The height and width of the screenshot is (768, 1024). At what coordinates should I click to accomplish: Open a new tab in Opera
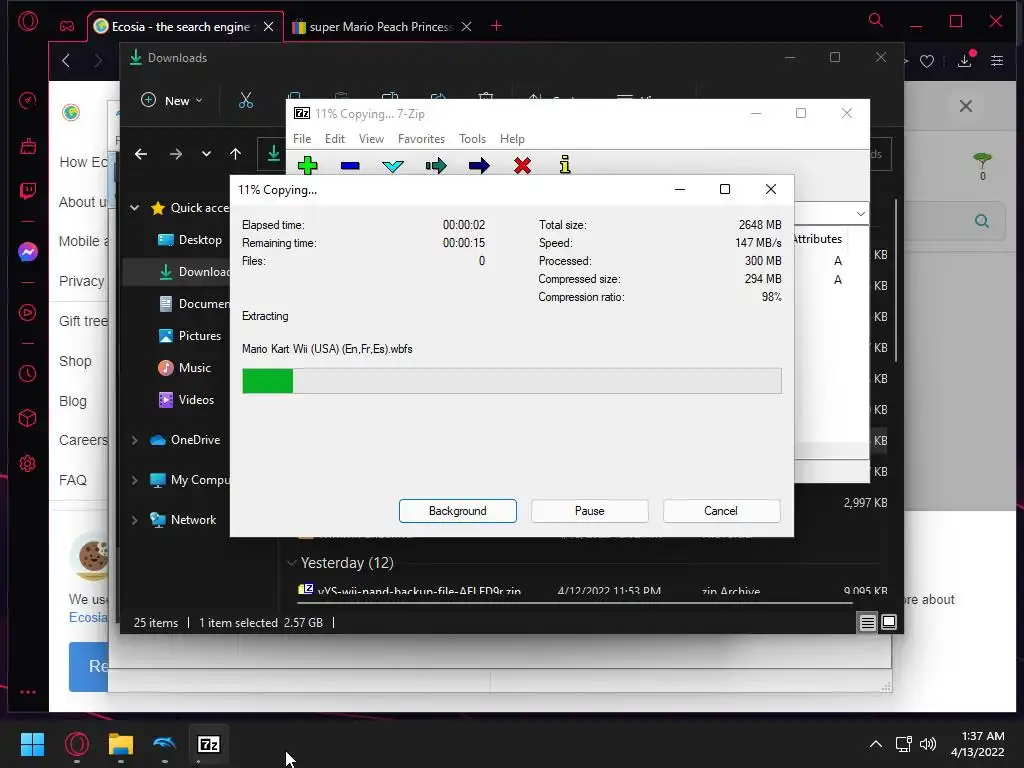pyautogui.click(x=496, y=26)
